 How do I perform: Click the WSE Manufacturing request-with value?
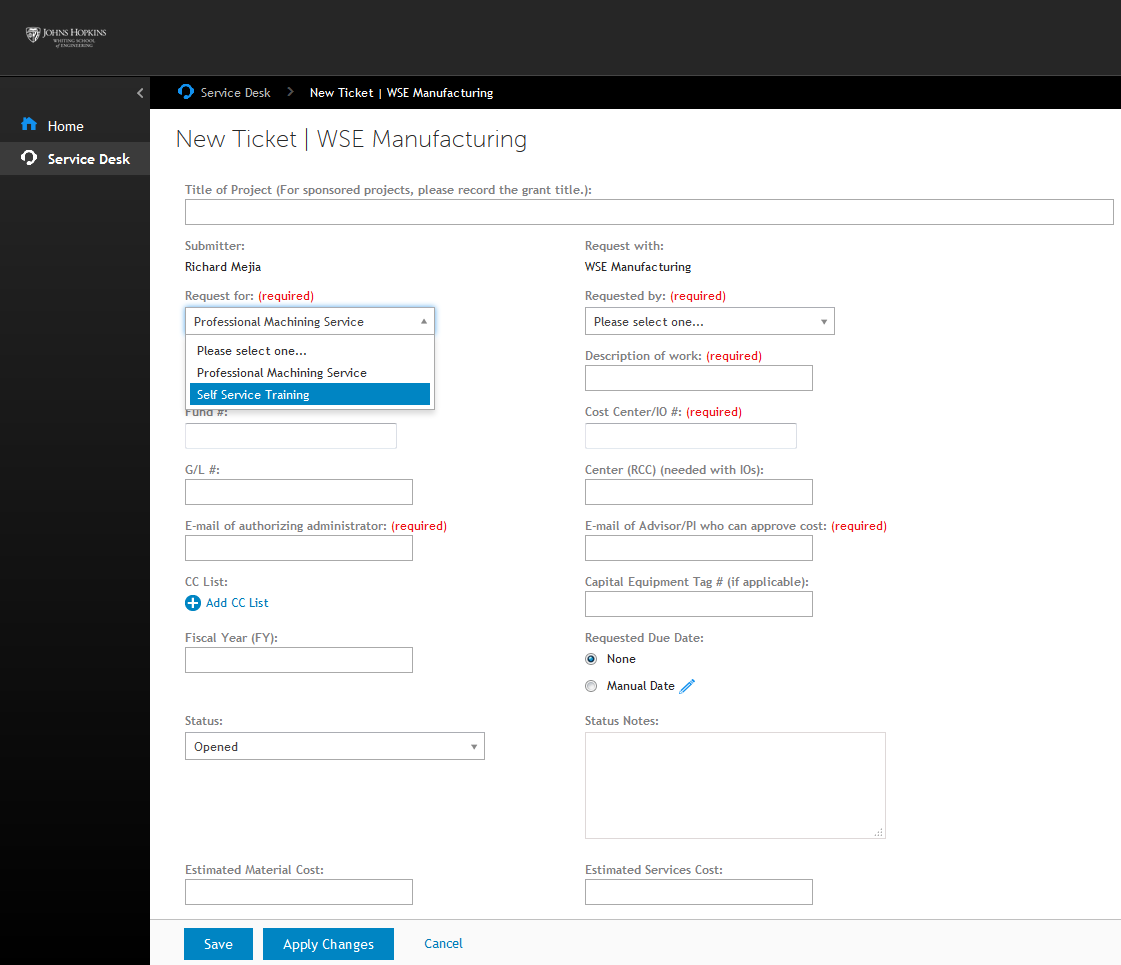pyautogui.click(x=638, y=267)
